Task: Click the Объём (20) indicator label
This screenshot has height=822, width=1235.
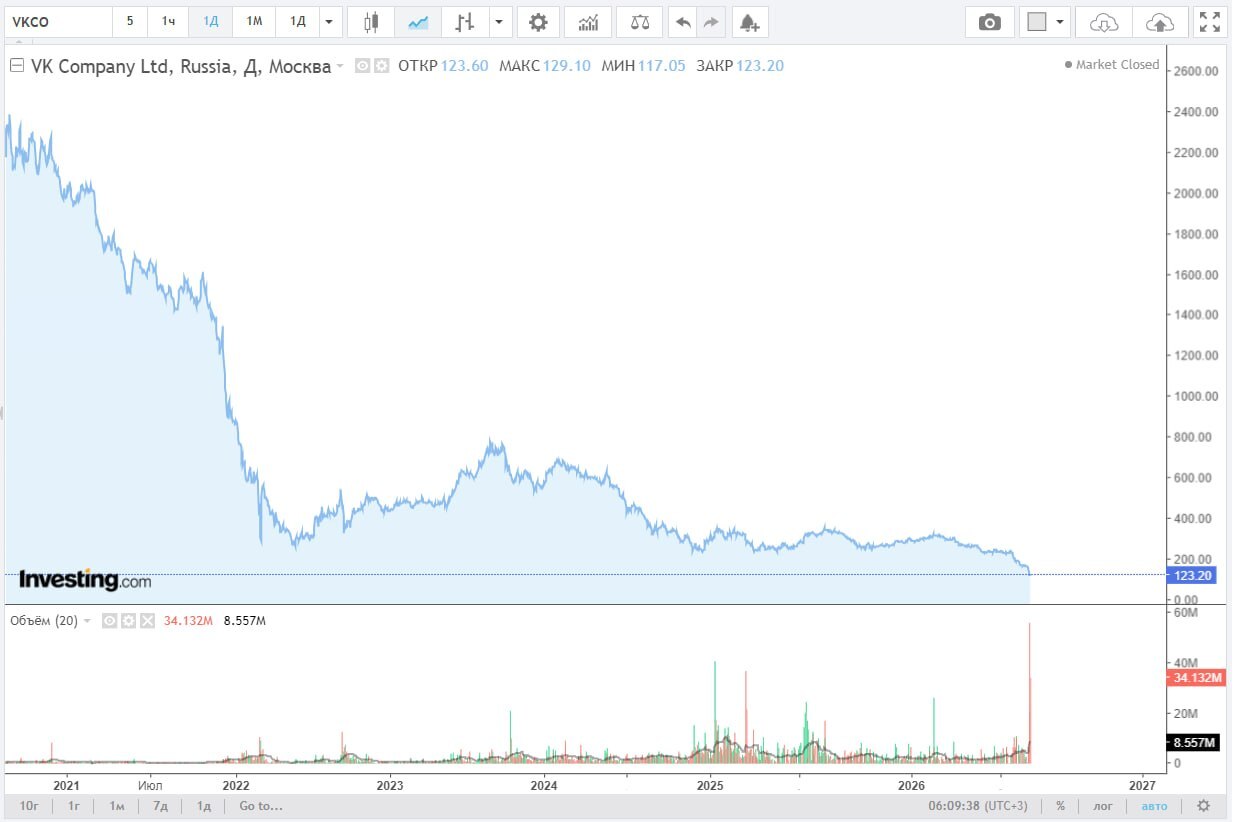Action: click(44, 621)
